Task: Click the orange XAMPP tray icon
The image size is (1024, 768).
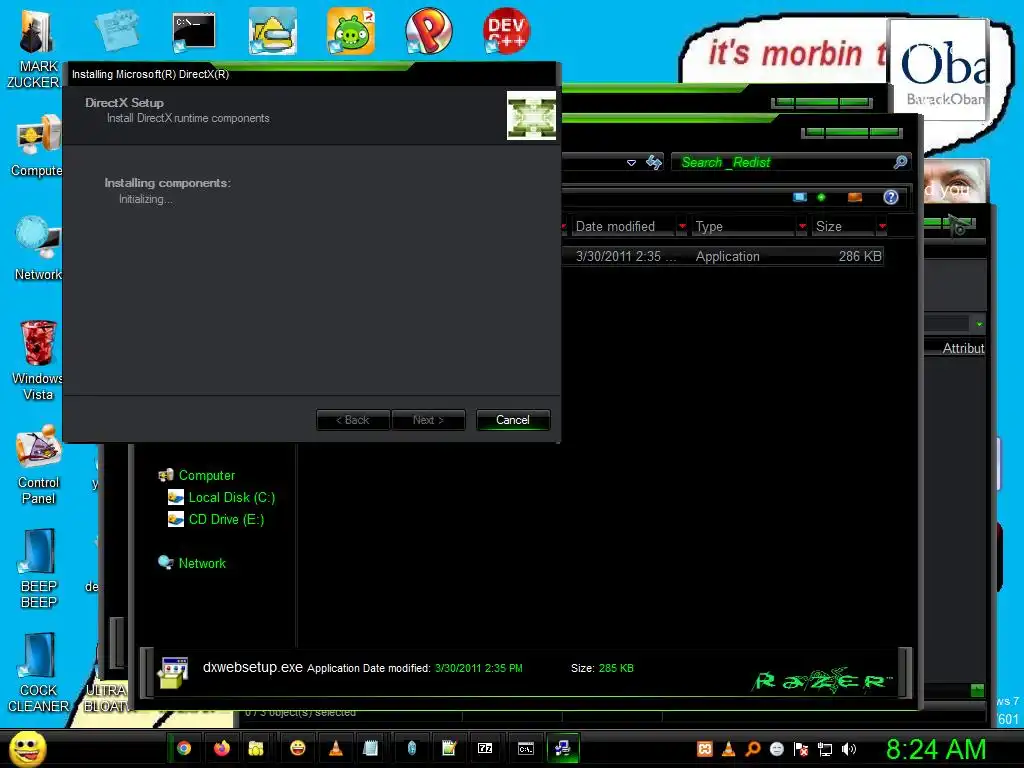Action: tap(705, 749)
